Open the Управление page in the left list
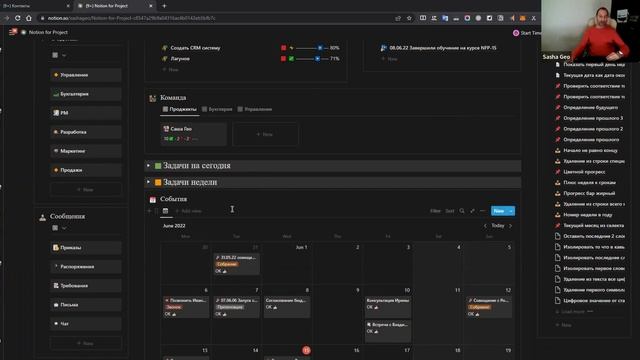640x360 pixels. 86,75
